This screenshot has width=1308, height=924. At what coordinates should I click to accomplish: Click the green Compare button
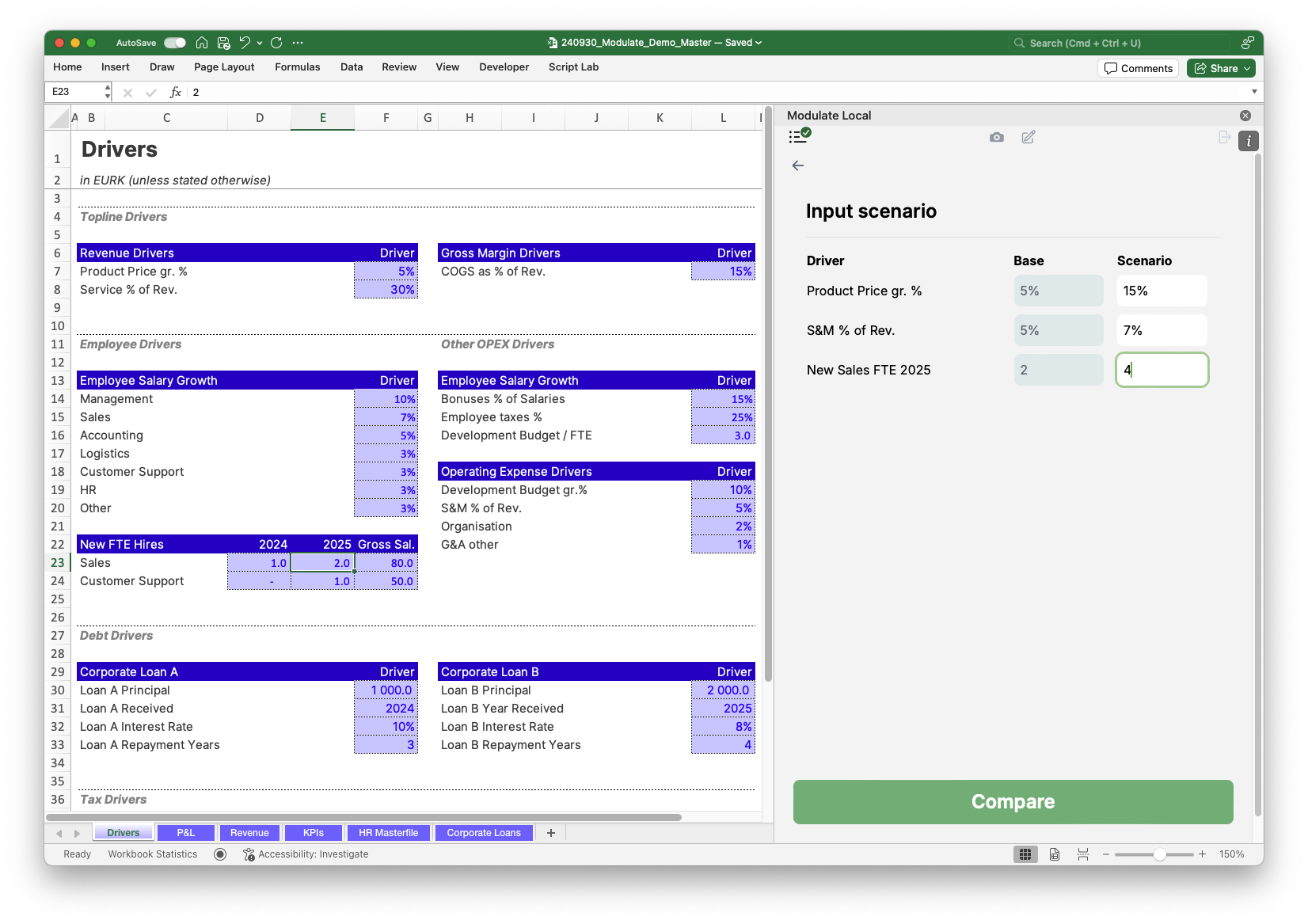[x=1013, y=802]
